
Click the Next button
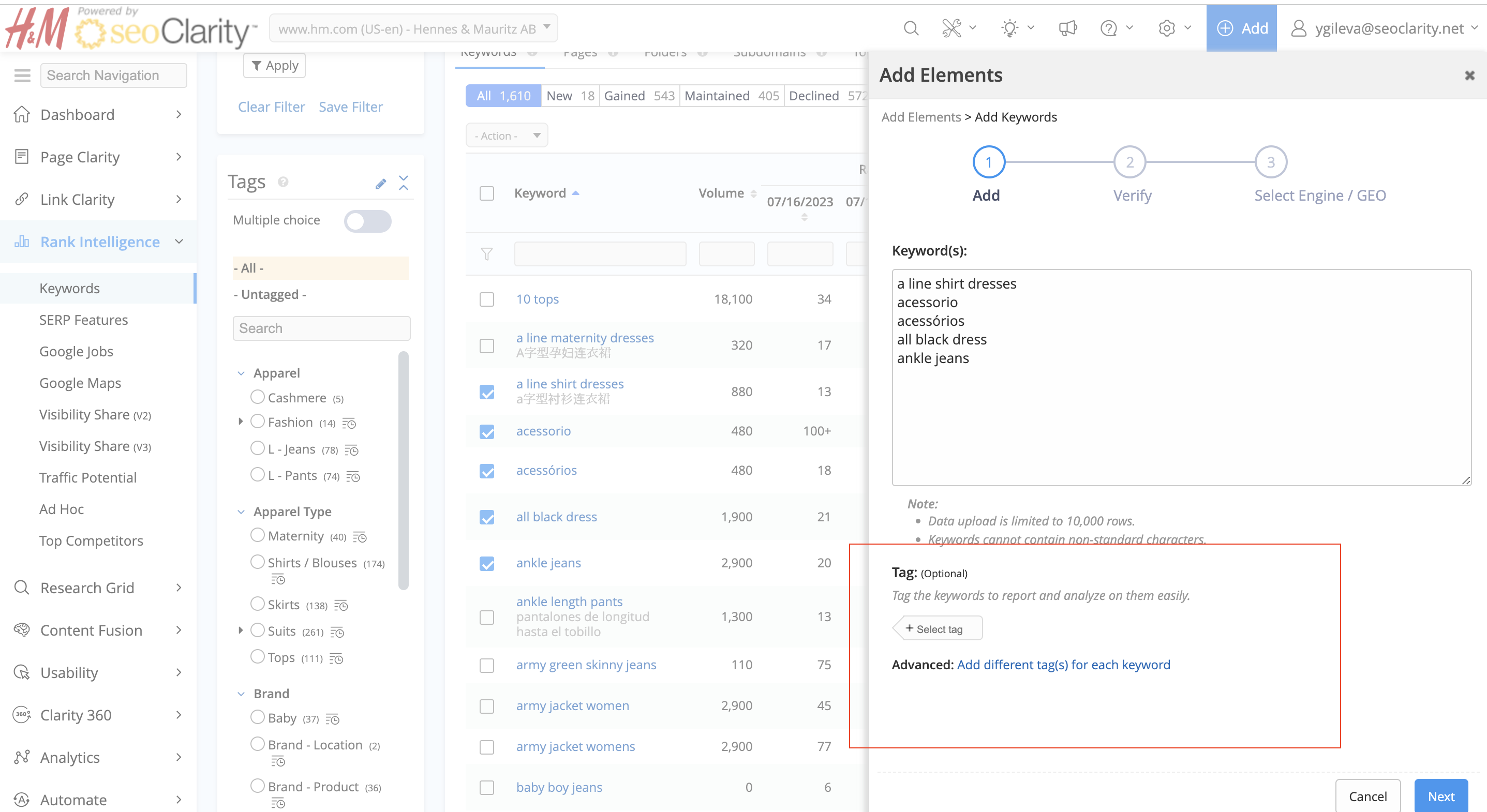click(x=1440, y=796)
